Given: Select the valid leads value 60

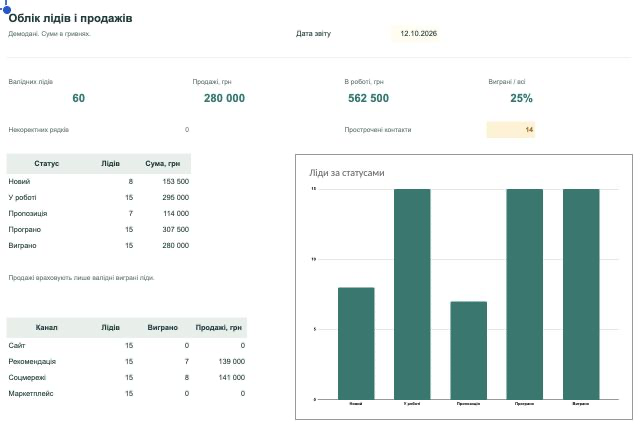Looking at the screenshot, I should tap(79, 98).
